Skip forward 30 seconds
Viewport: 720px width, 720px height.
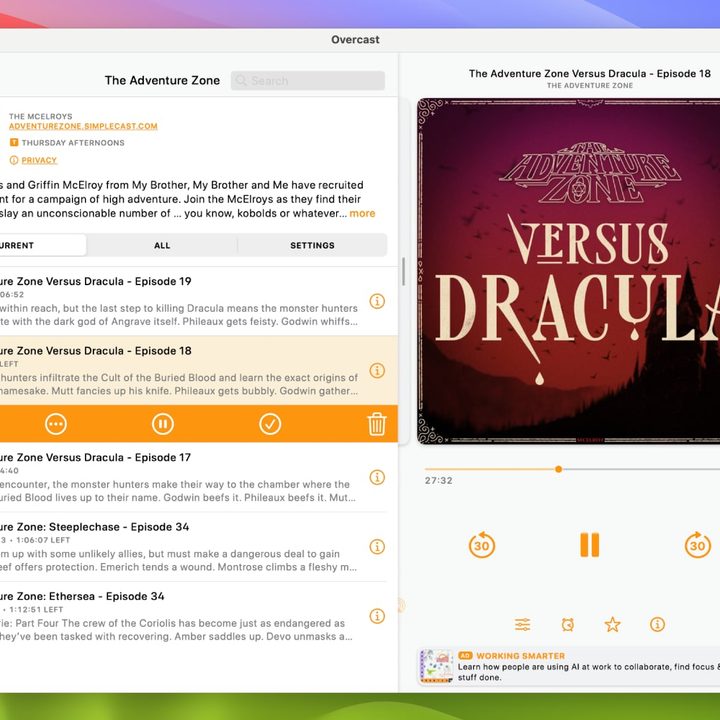(698, 545)
